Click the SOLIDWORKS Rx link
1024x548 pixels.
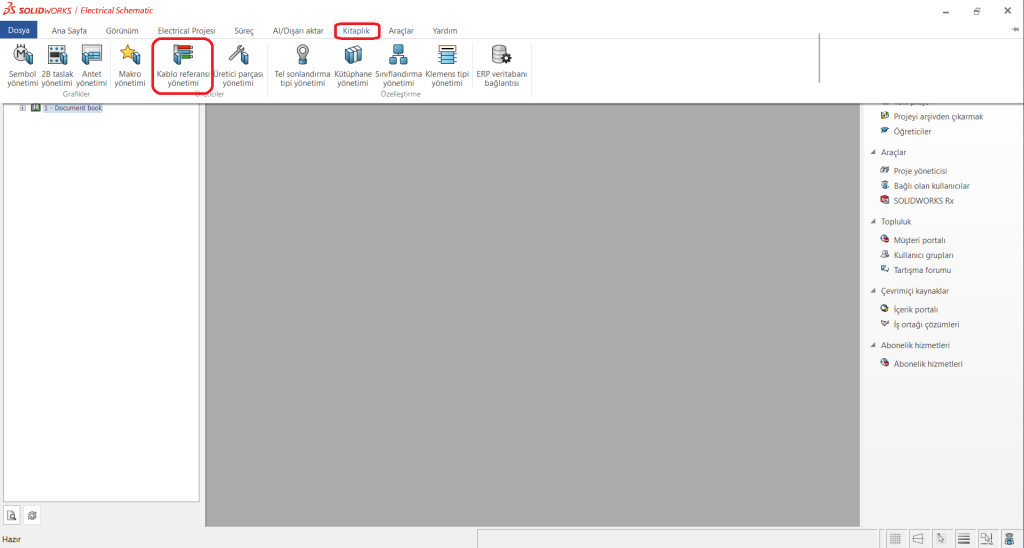pyautogui.click(x=923, y=200)
